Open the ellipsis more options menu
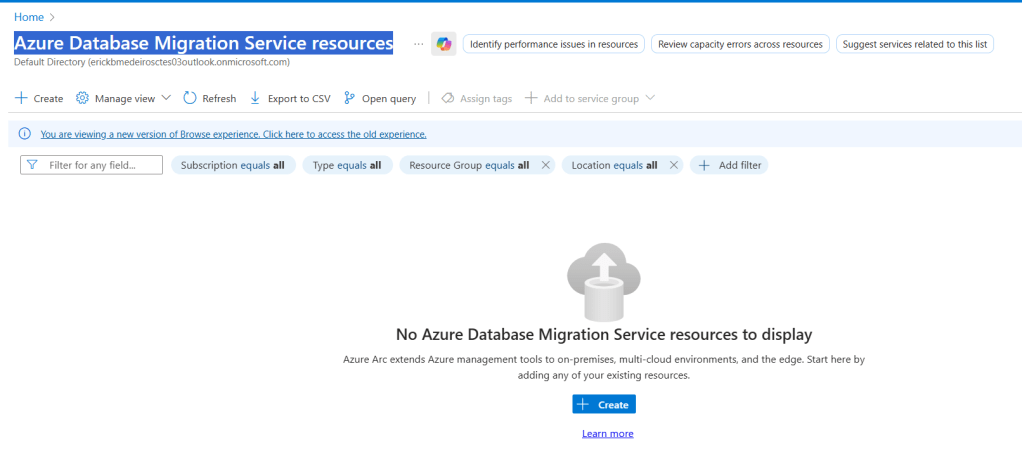The width and height of the screenshot is (1022, 475). [x=418, y=44]
